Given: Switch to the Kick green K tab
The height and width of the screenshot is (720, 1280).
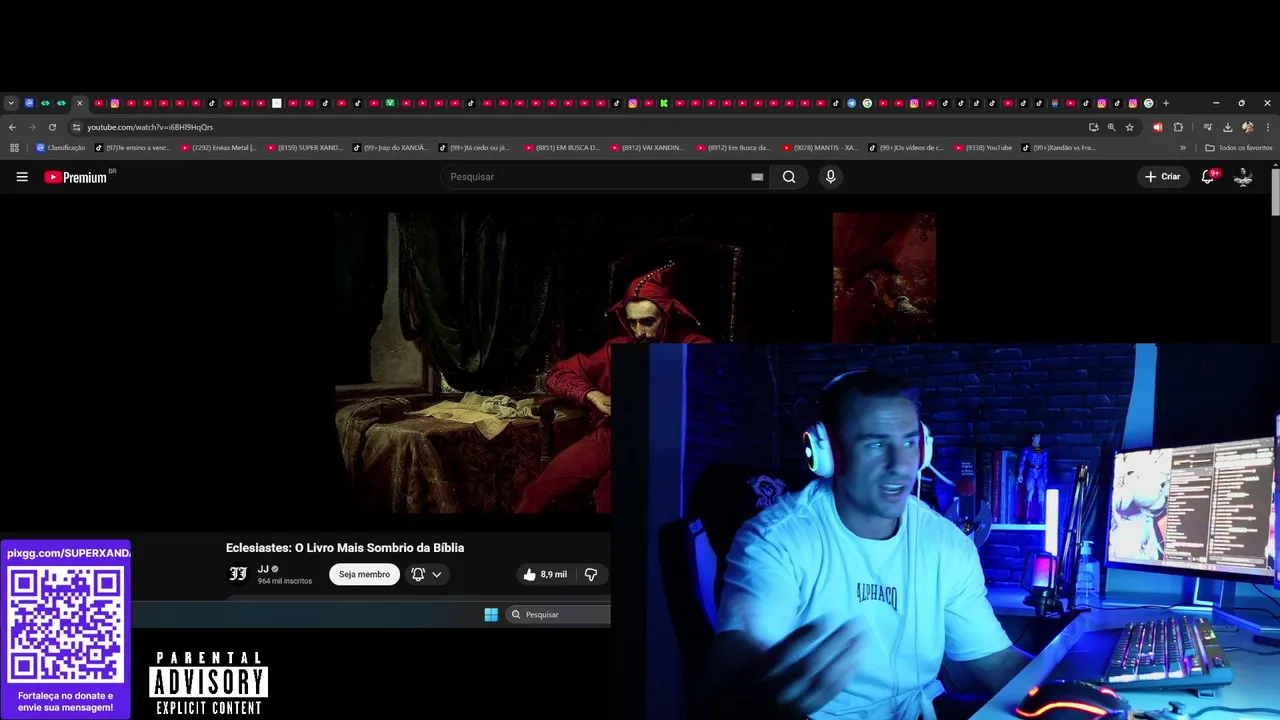Looking at the screenshot, I should [664, 103].
